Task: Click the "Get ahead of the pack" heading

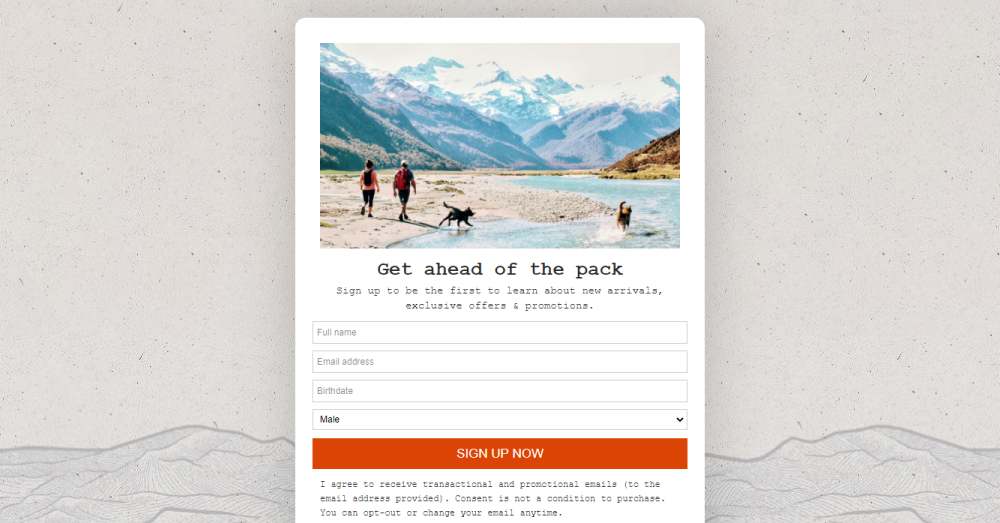Action: [499, 269]
